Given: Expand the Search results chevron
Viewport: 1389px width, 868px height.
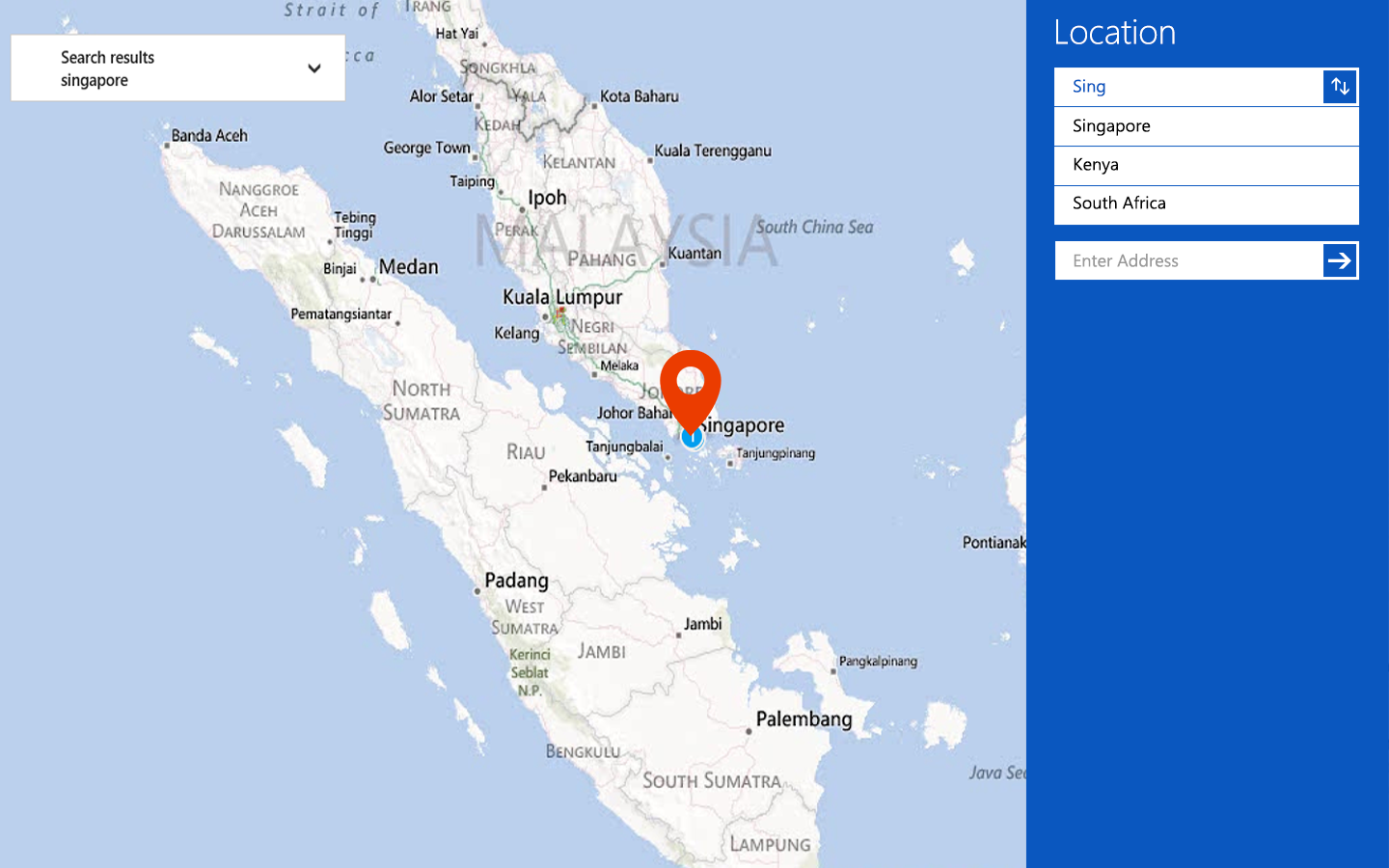Looking at the screenshot, I should tap(313, 68).
